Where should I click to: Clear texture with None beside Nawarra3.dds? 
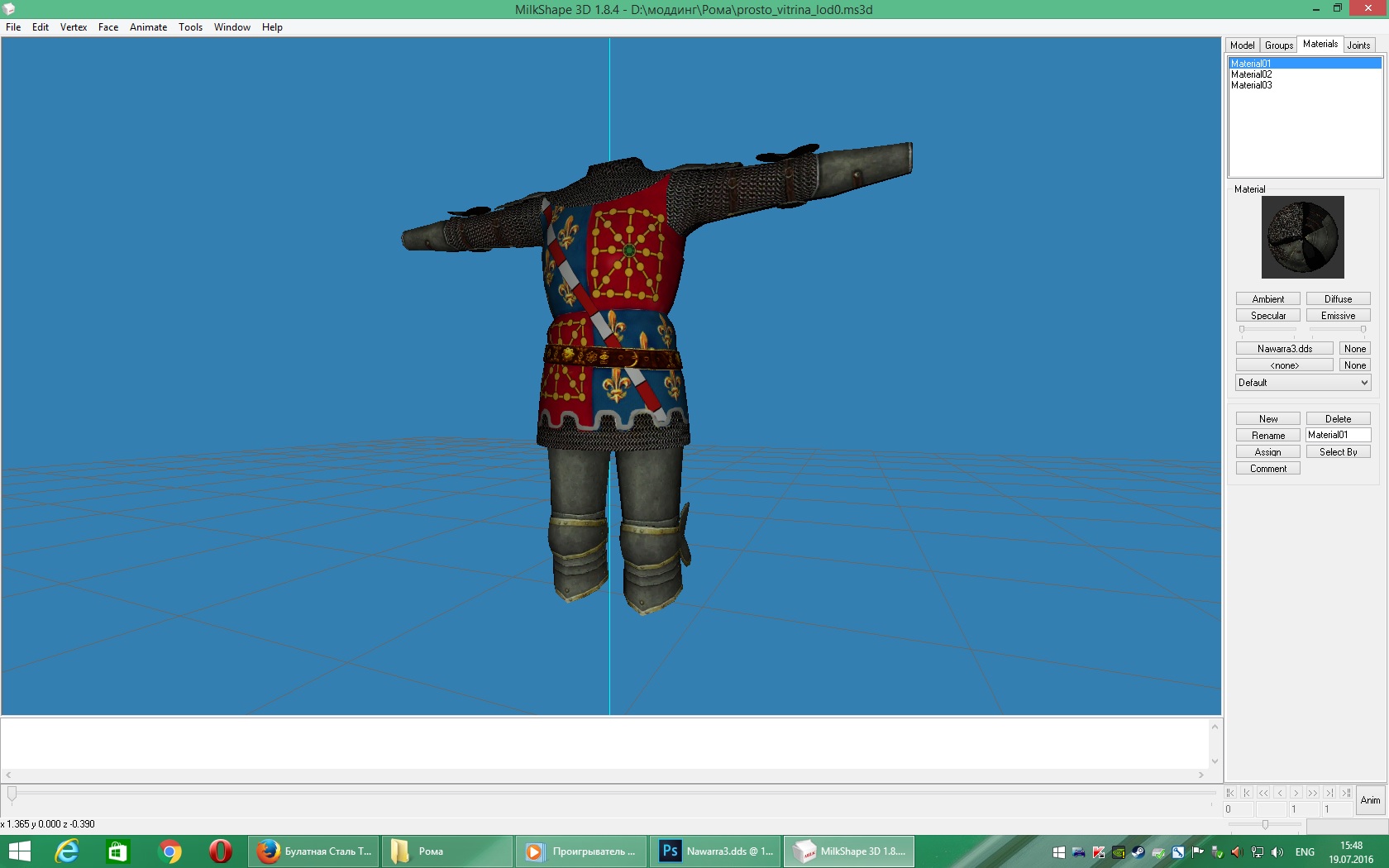1355,349
